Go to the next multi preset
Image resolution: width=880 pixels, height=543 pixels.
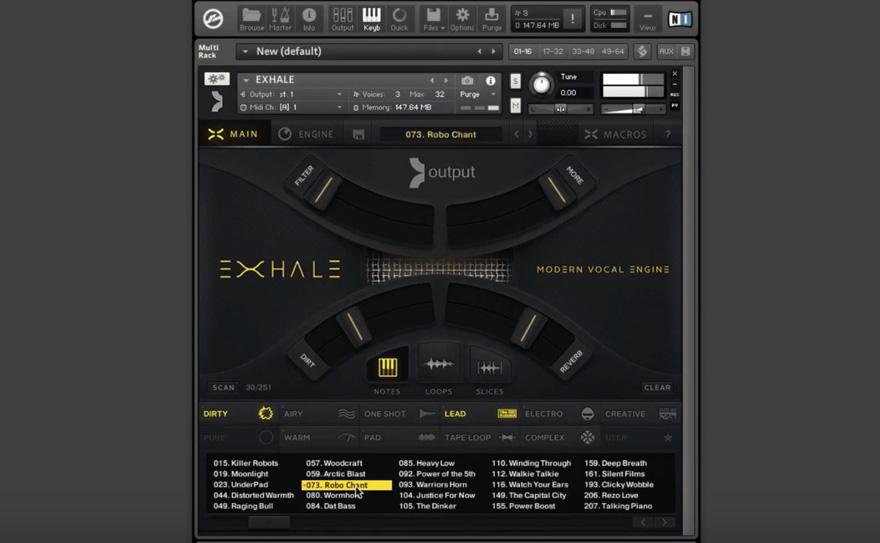tap(493, 52)
